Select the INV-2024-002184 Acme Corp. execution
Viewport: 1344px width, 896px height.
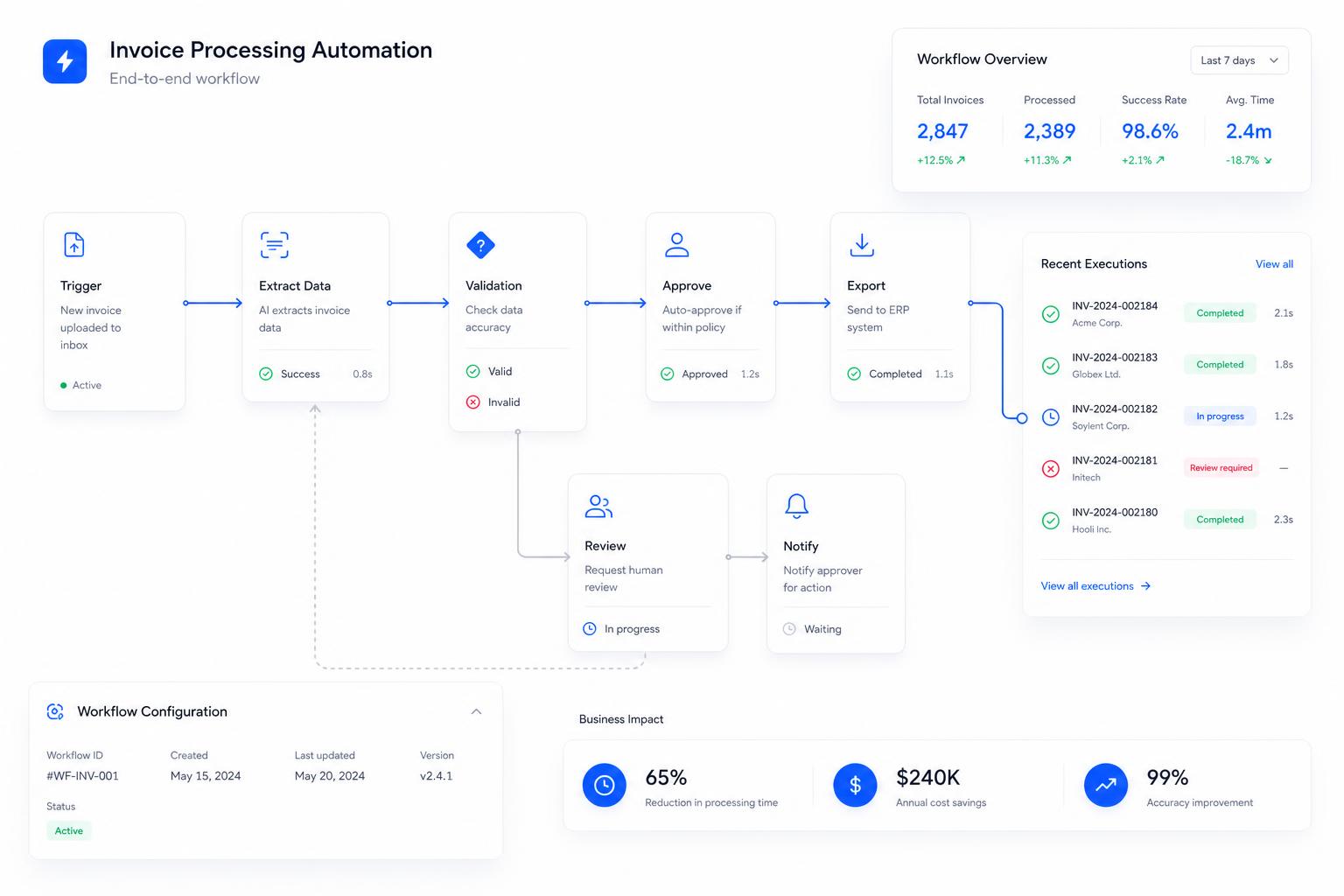(1166, 313)
